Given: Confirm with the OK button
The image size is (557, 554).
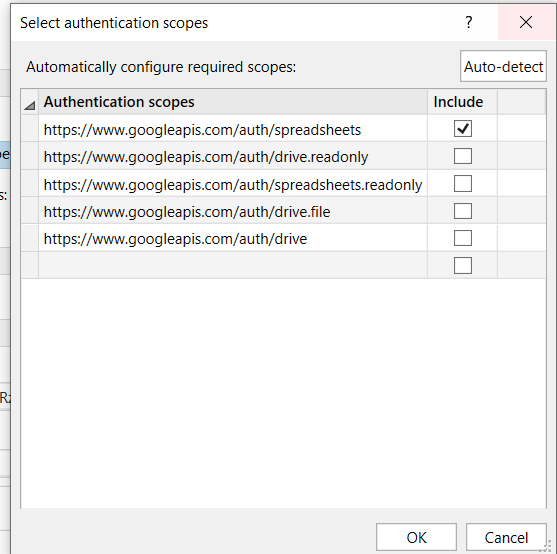Looking at the screenshot, I should click(x=416, y=537).
